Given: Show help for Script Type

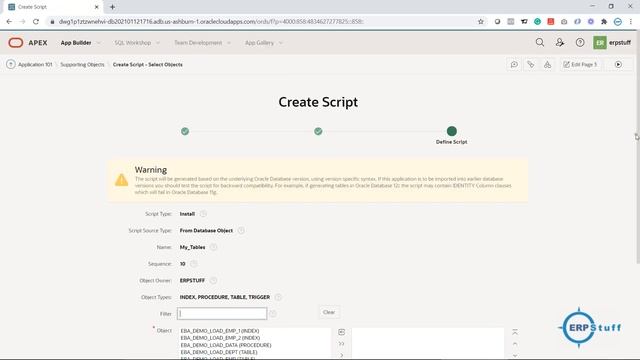Looking at the screenshot, I should (203, 214).
